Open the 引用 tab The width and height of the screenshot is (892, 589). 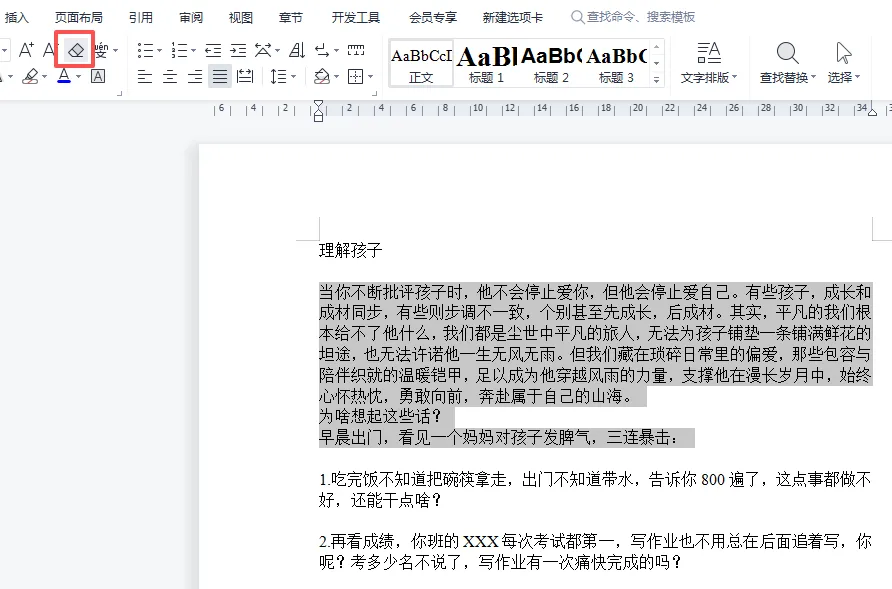(x=141, y=18)
